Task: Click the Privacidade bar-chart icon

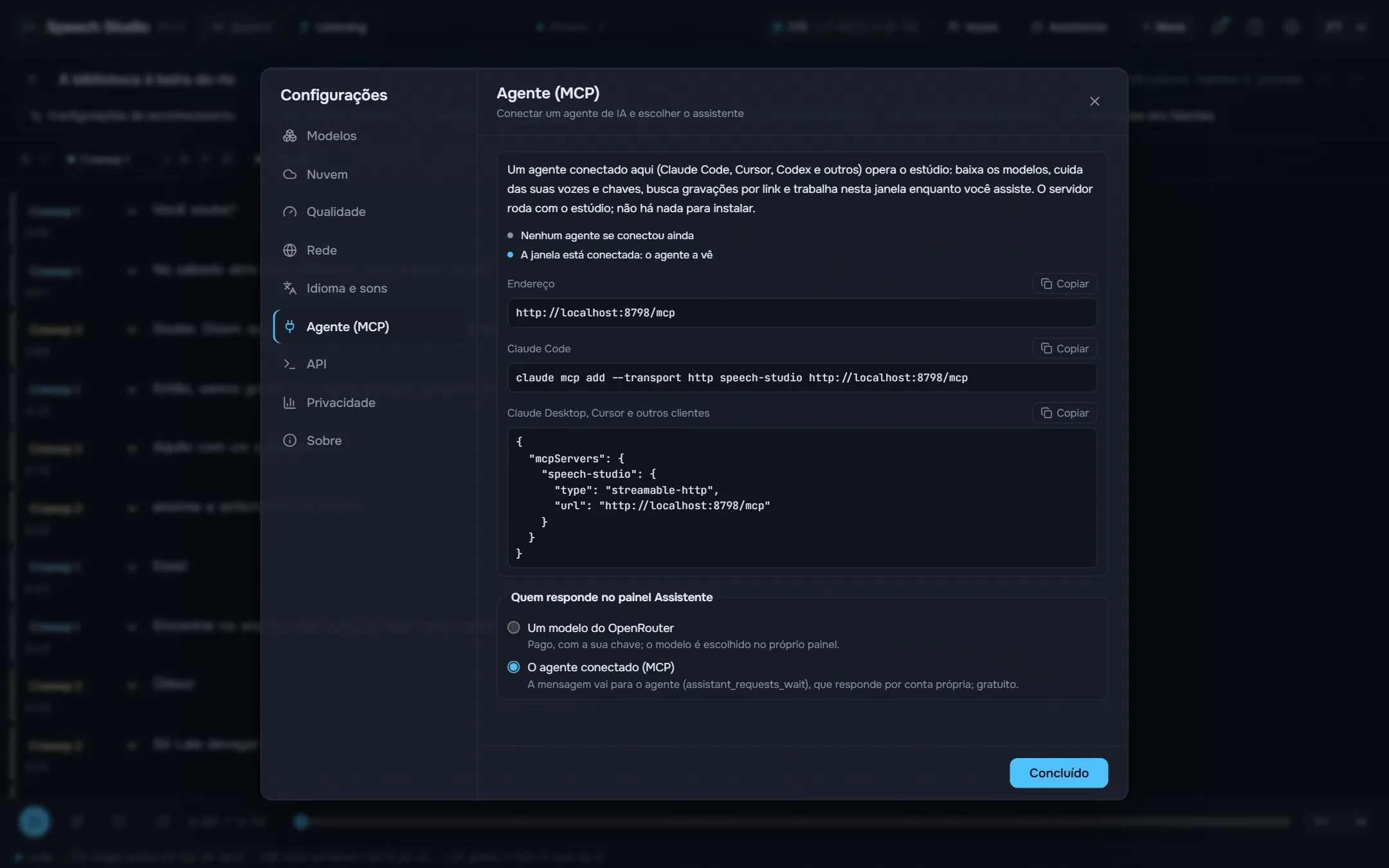Action: [x=290, y=402]
